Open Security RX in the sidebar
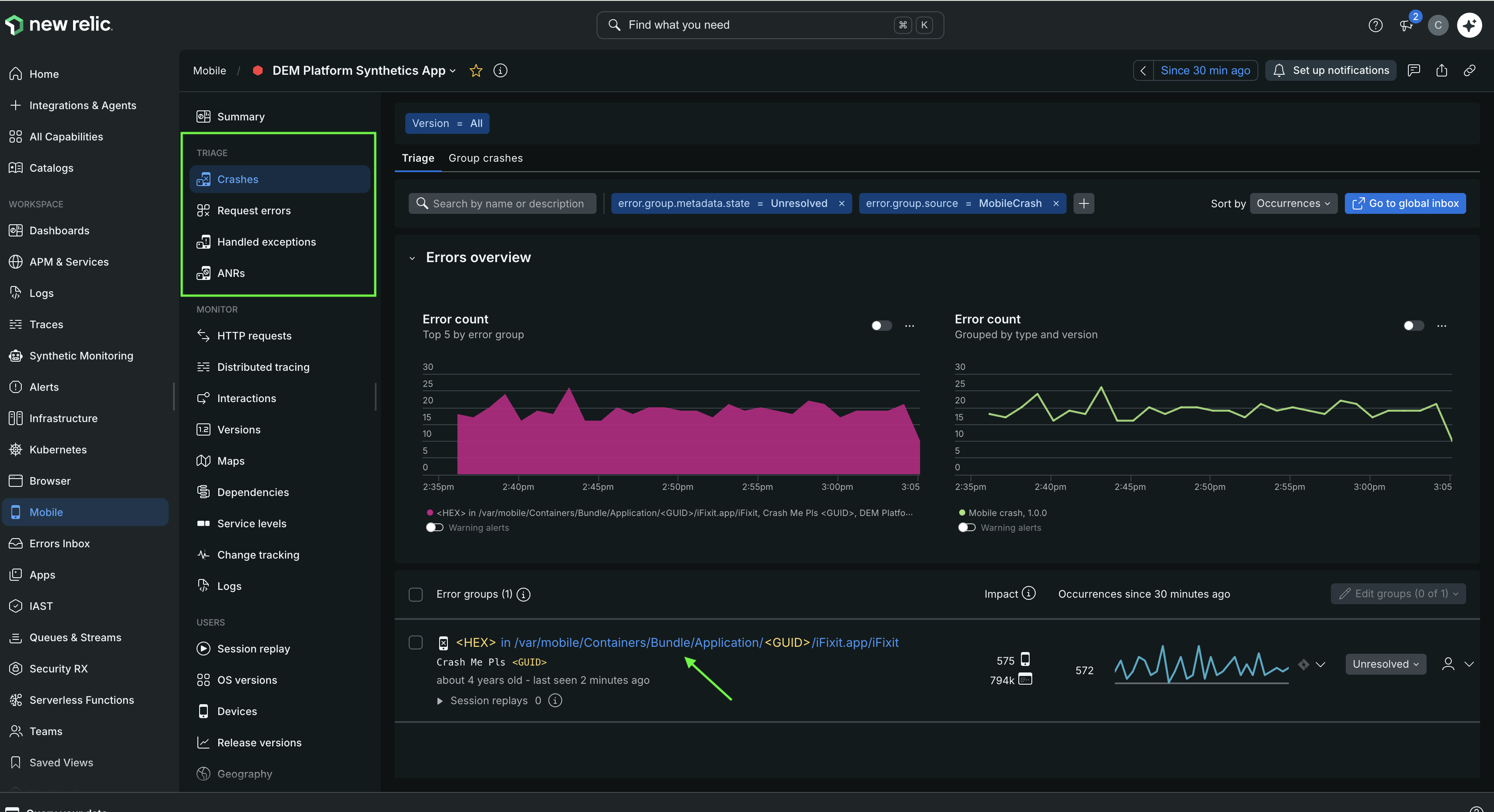This screenshot has width=1494, height=812. [59, 669]
